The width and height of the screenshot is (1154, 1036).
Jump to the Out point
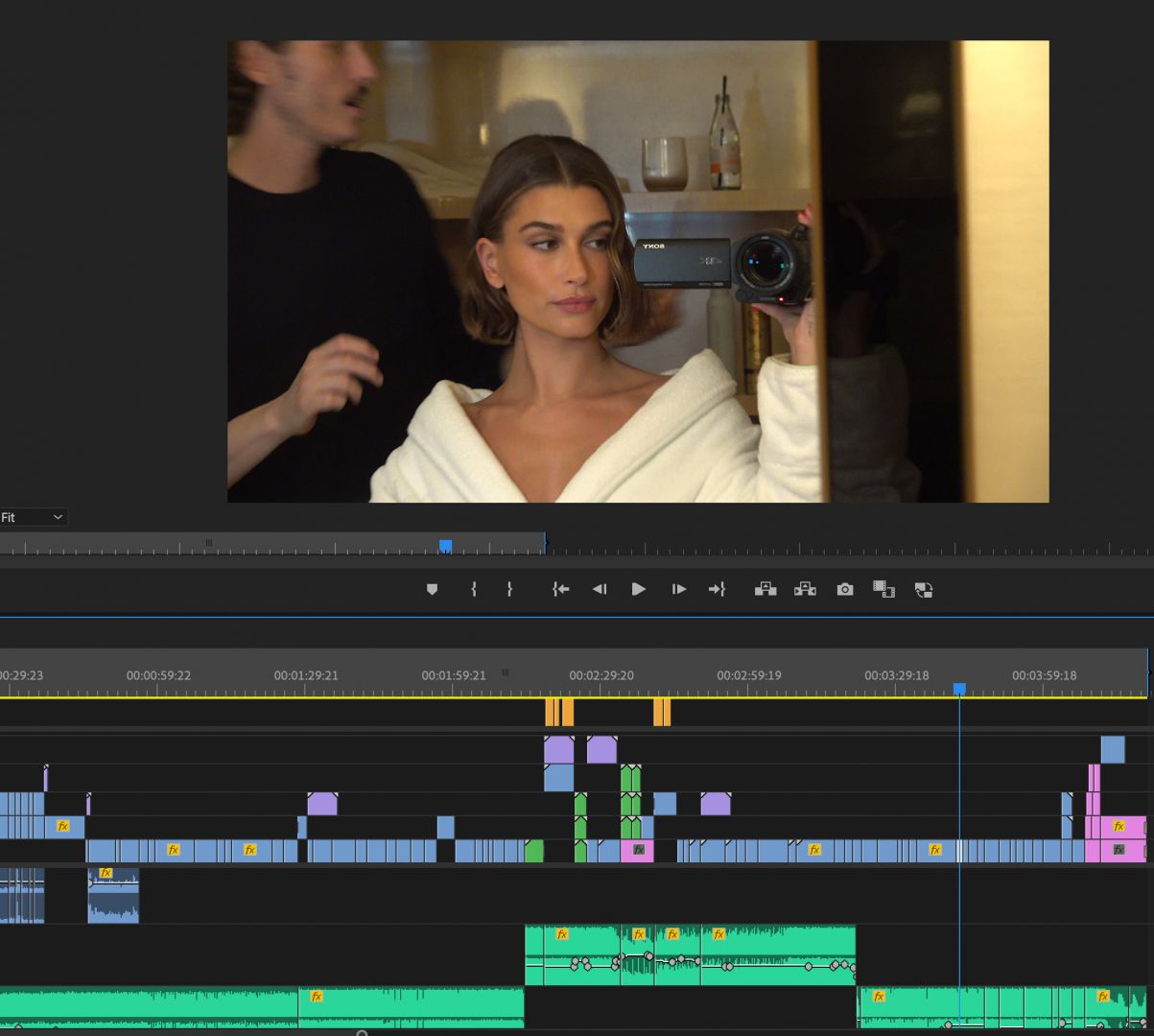(717, 589)
